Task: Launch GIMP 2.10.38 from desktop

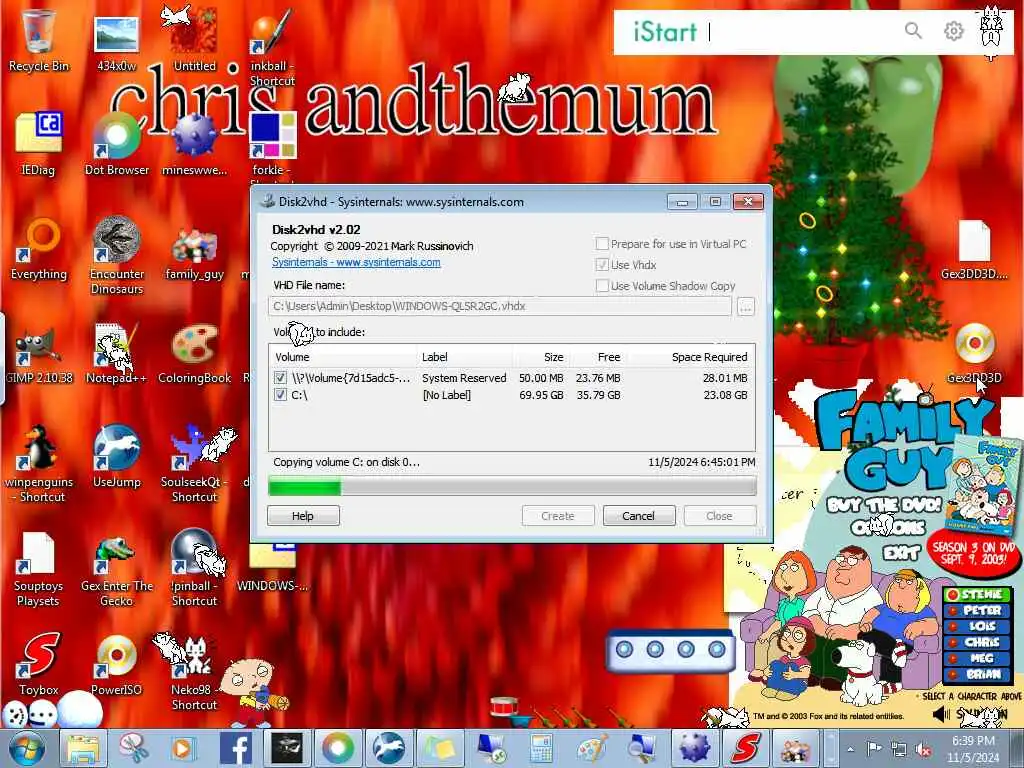Action: pos(39,356)
